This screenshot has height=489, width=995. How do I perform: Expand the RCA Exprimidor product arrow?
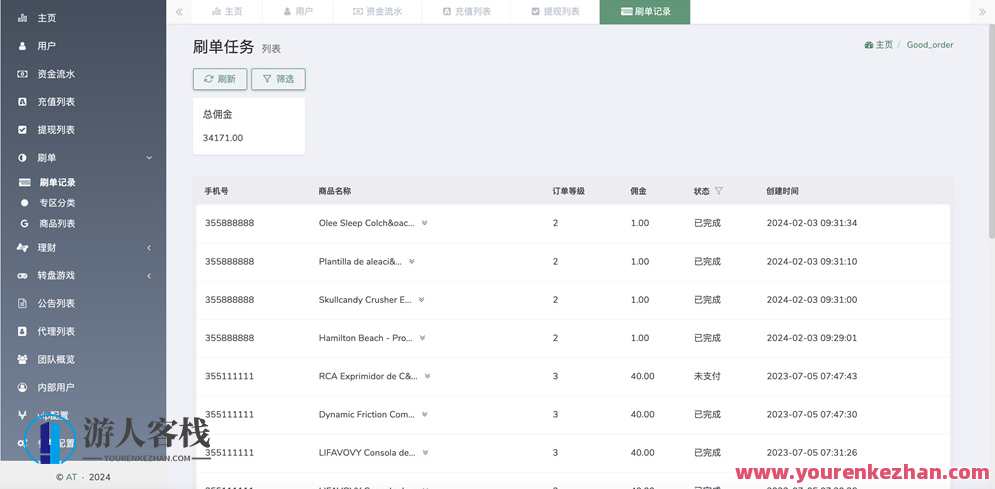pos(427,376)
